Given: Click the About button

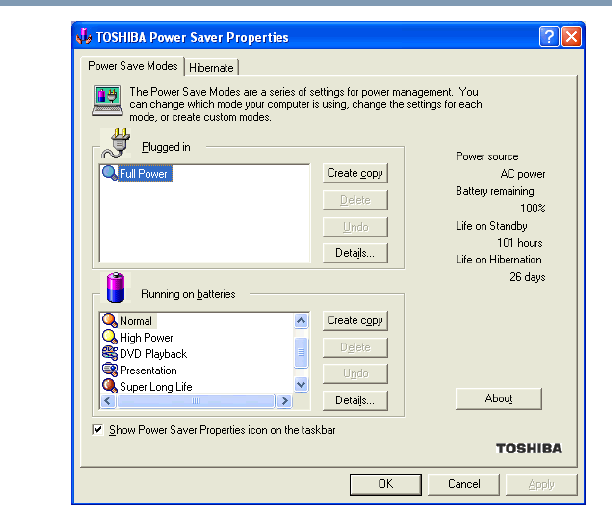Looking at the screenshot, I should pos(498,398).
